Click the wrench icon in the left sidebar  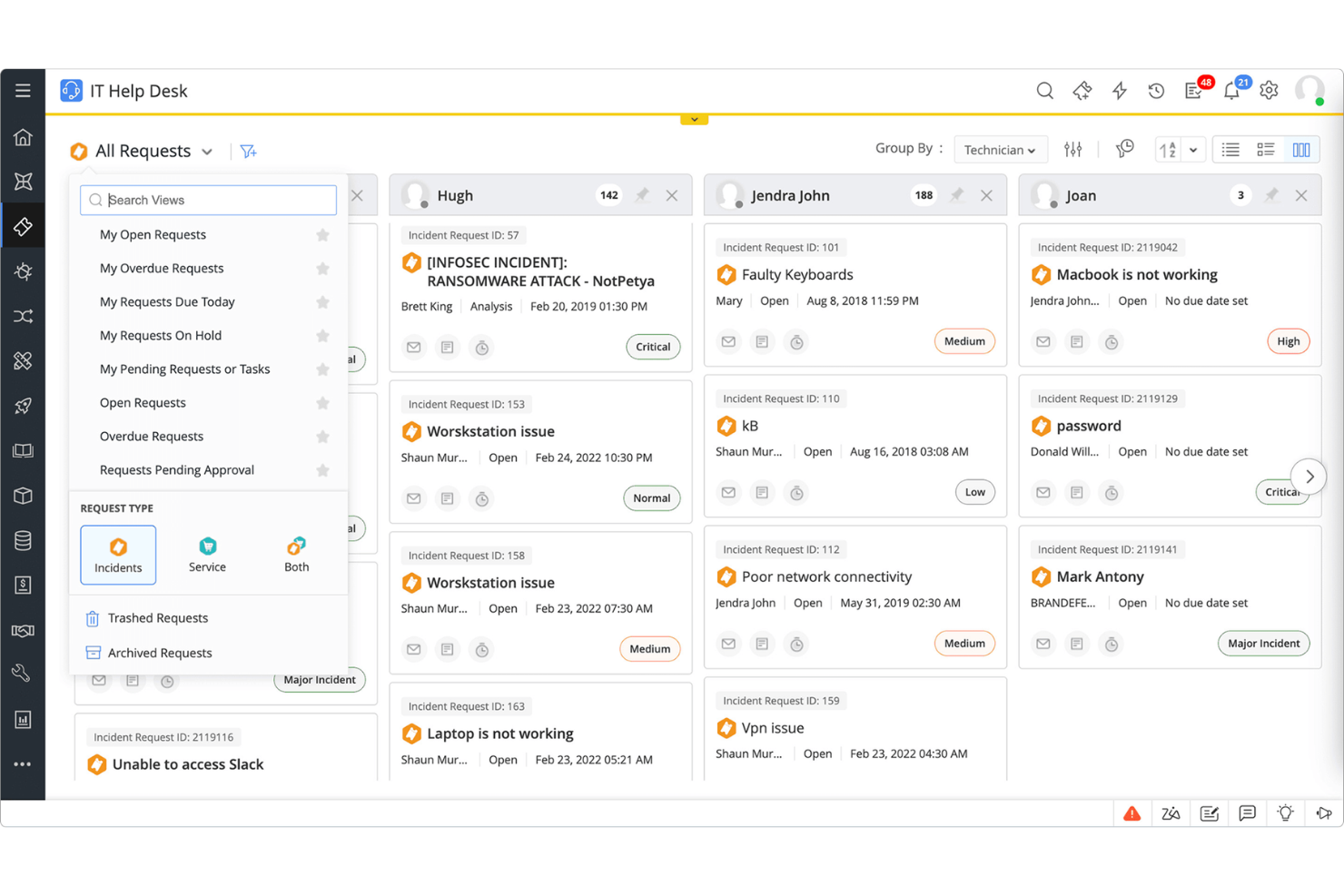click(23, 673)
